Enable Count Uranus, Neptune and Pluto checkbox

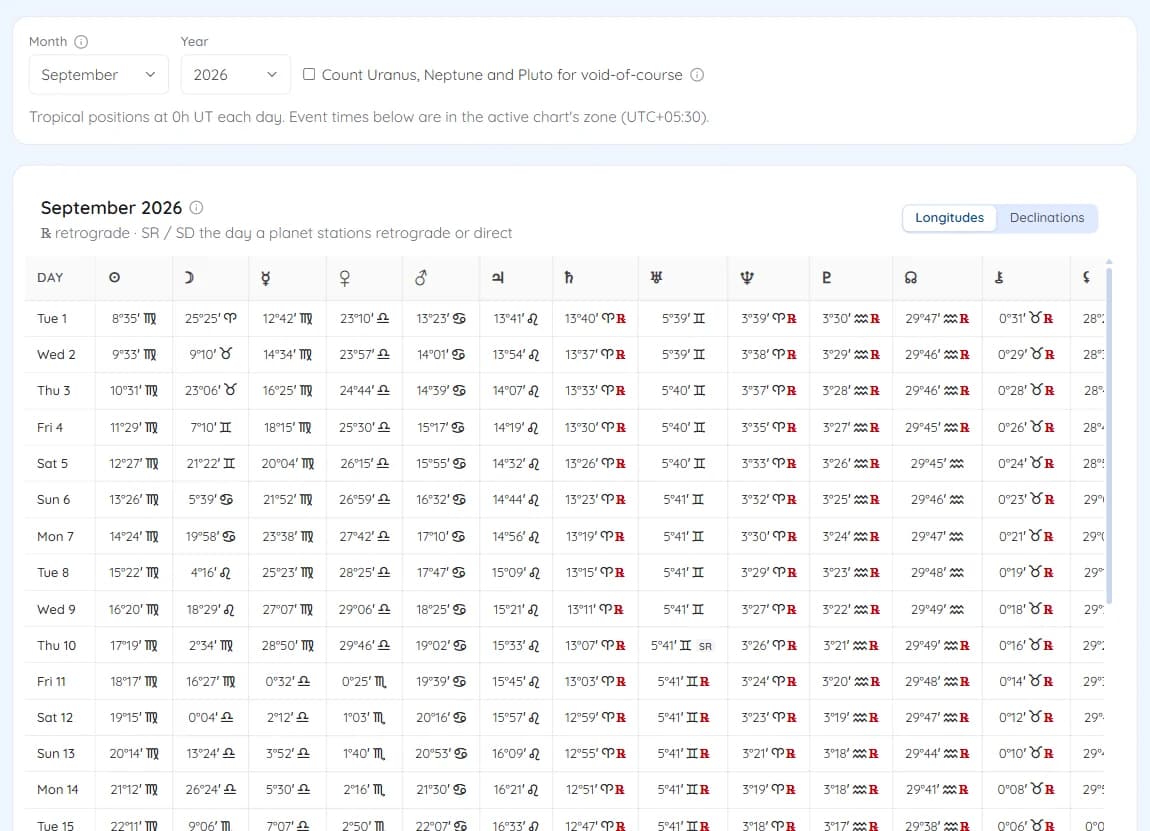[310, 74]
